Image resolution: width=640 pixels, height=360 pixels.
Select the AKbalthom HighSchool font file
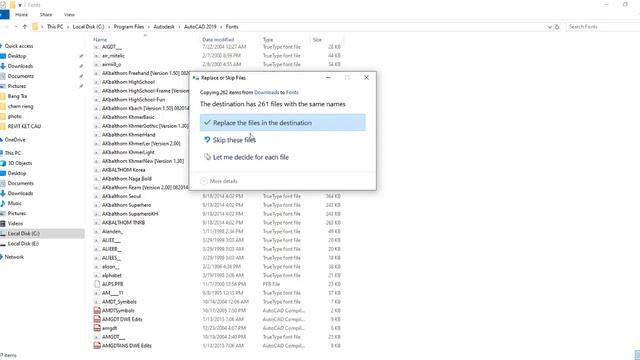click(x=128, y=82)
